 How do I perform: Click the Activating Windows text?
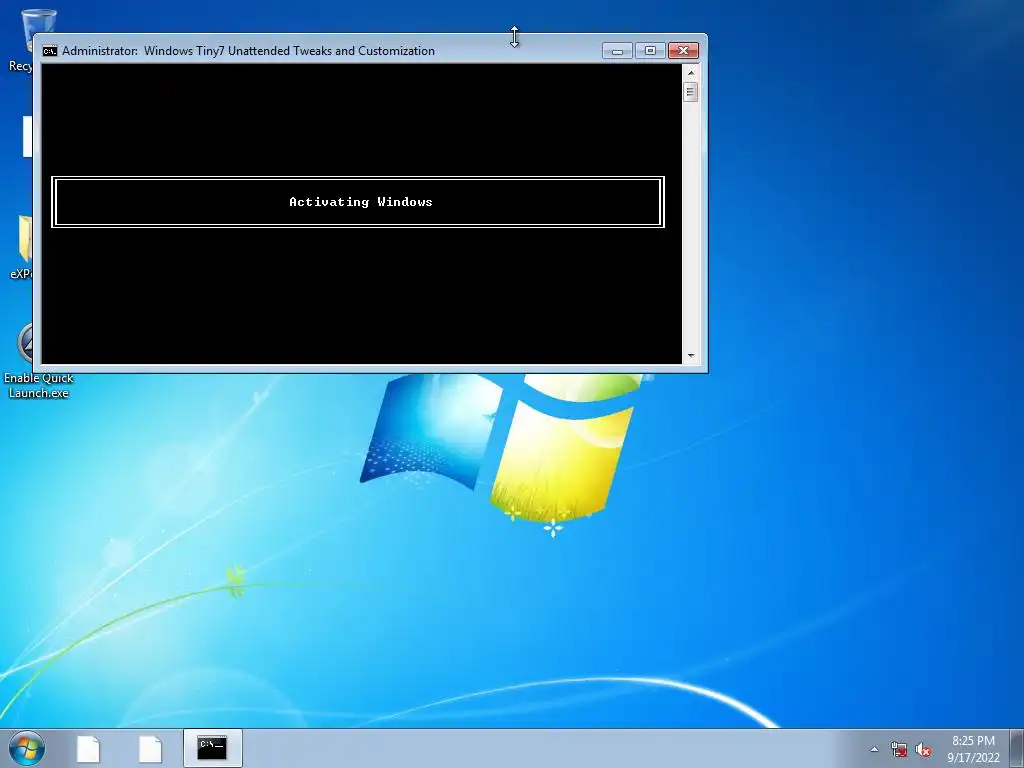coord(360,202)
